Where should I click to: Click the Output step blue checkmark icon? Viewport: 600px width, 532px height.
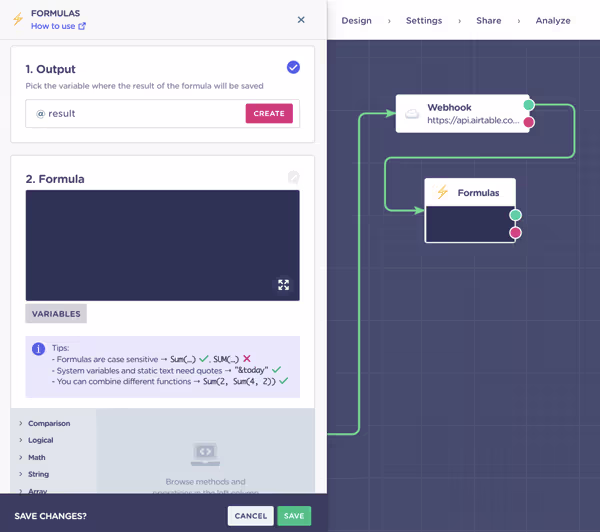tap(293, 67)
